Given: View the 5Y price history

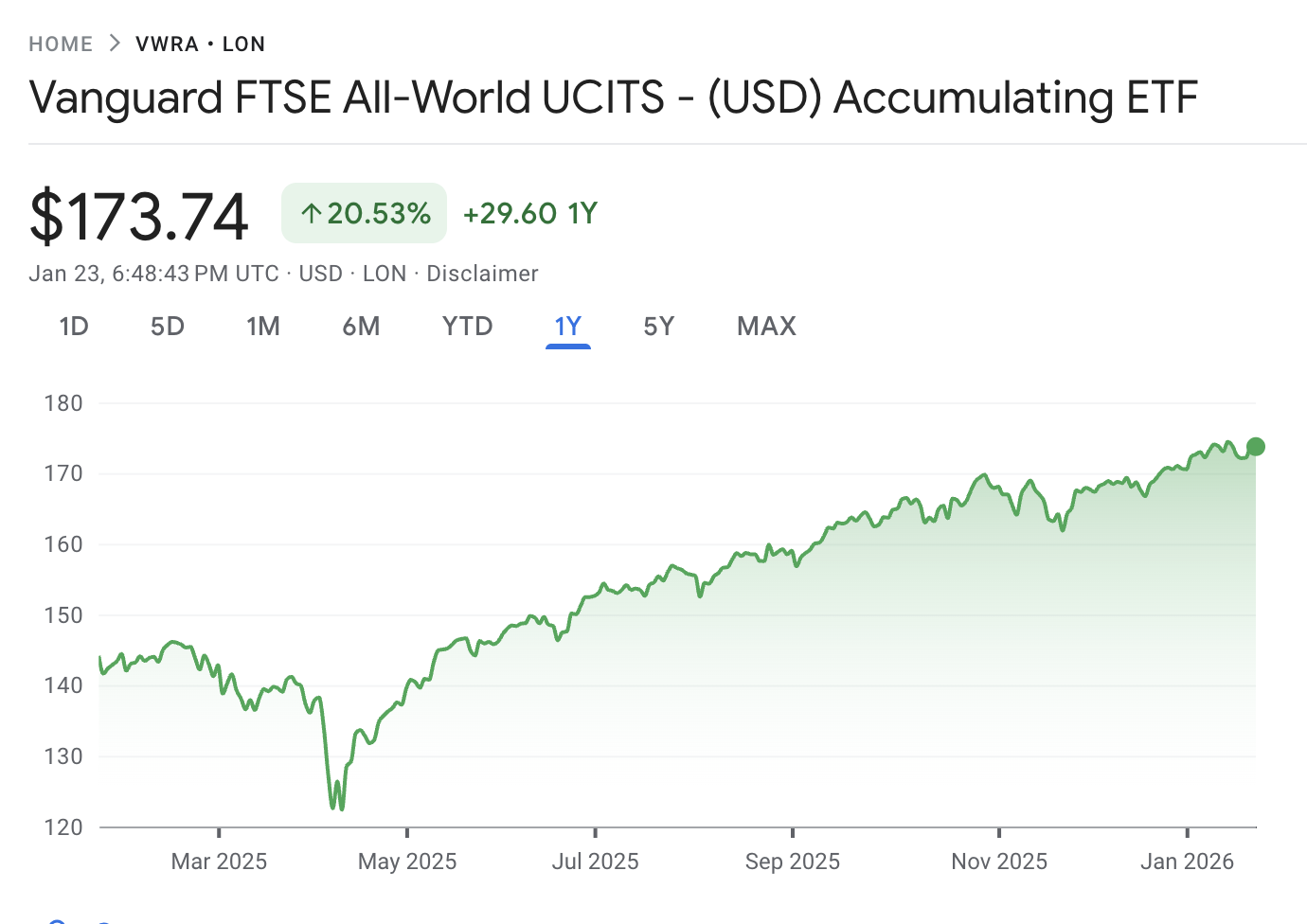Looking at the screenshot, I should [659, 327].
